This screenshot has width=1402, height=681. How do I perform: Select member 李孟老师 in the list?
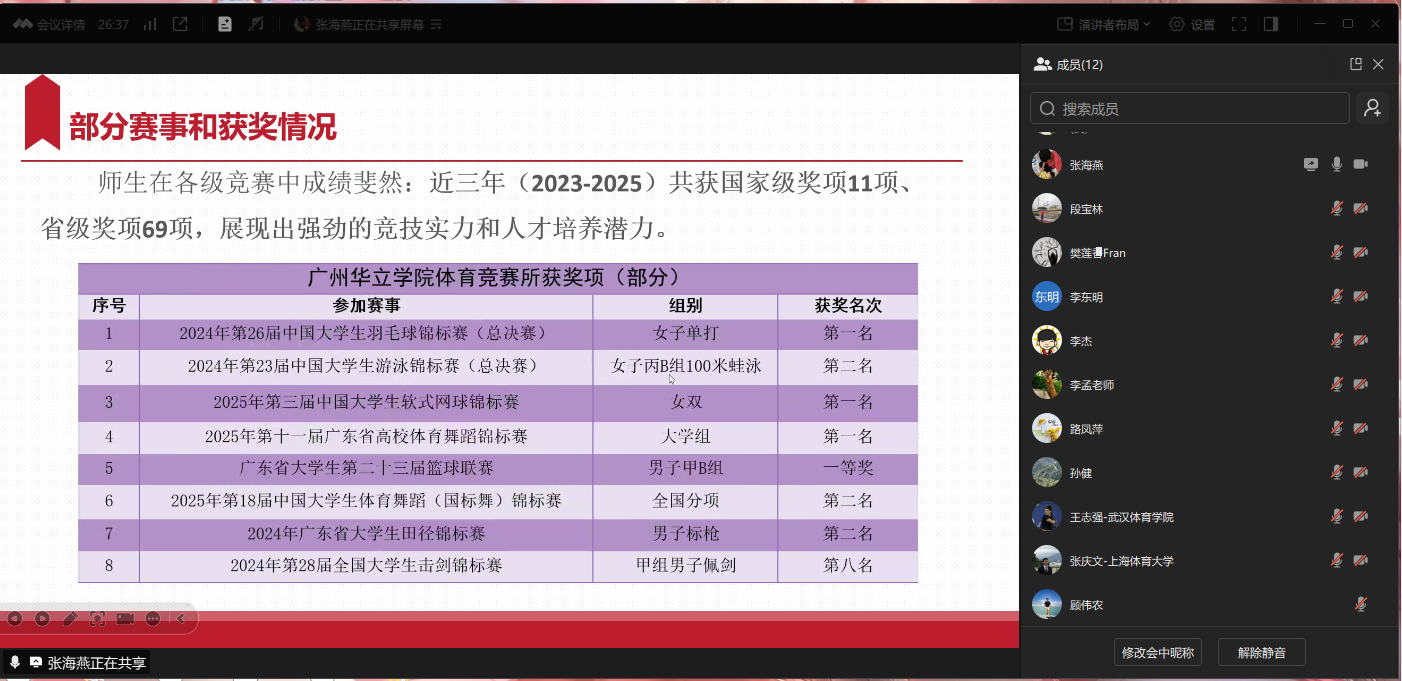(1209, 384)
